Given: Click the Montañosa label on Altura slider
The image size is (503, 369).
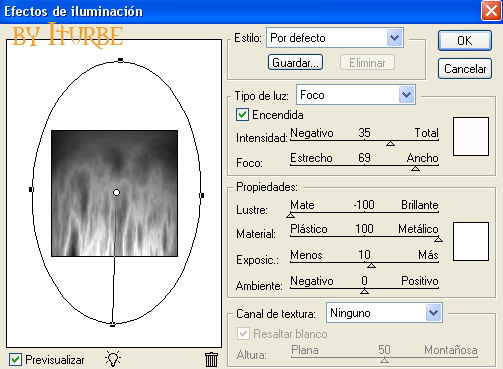Looking at the screenshot, I should pyautogui.click(x=451, y=350).
